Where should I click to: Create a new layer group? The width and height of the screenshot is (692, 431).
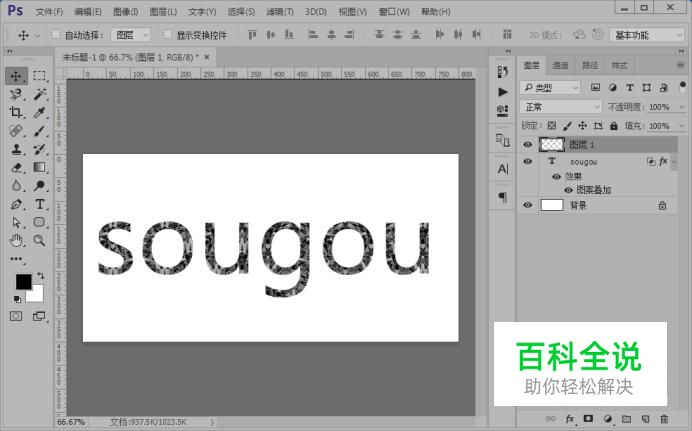[626, 419]
